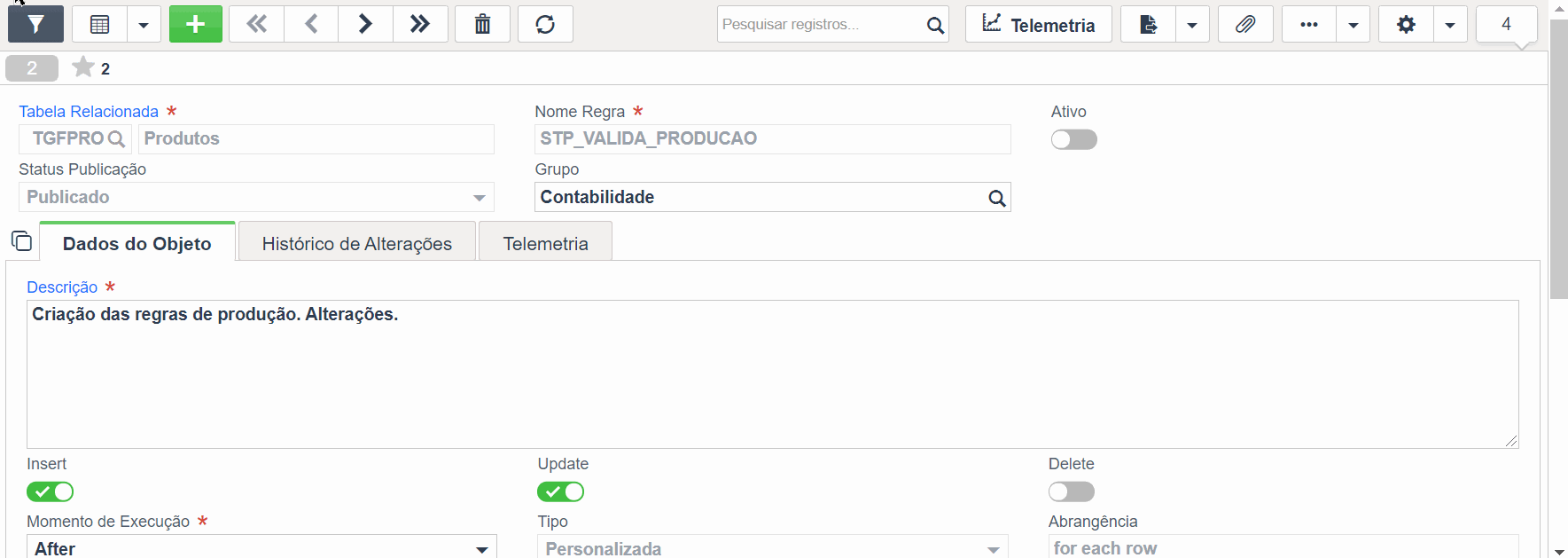
Task: Expand the Momento de Execução dropdown
Action: click(261, 548)
